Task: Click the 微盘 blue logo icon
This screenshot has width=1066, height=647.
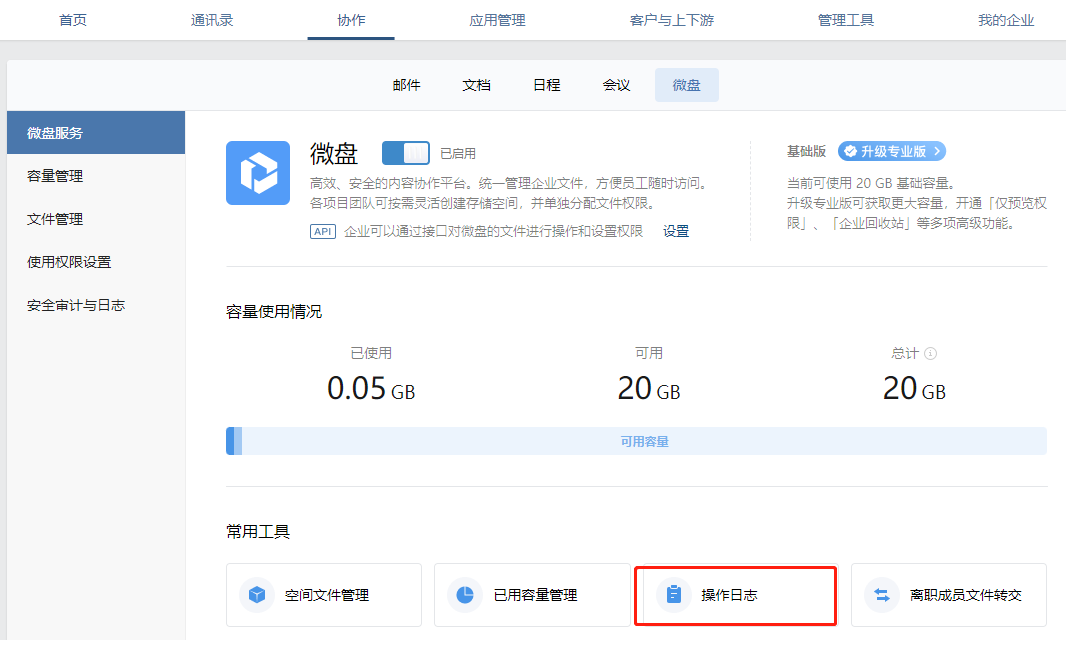Action: pos(258,173)
